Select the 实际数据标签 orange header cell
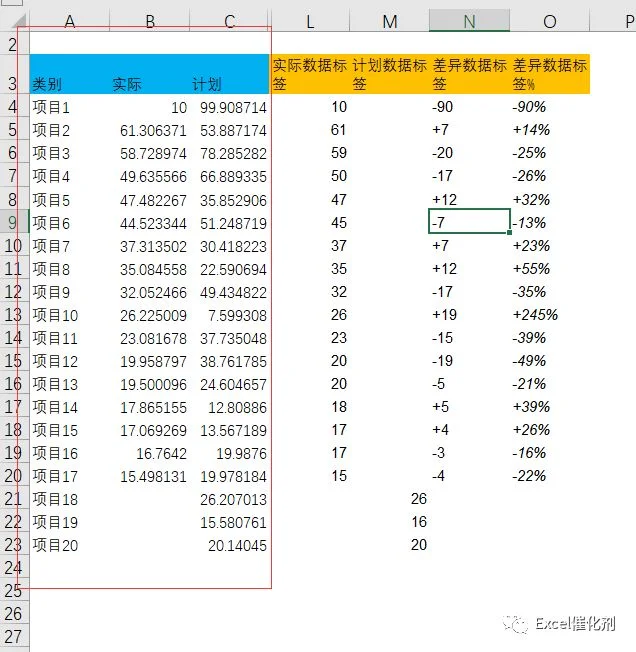Screen dimensions: 636x652 (x=310, y=74)
